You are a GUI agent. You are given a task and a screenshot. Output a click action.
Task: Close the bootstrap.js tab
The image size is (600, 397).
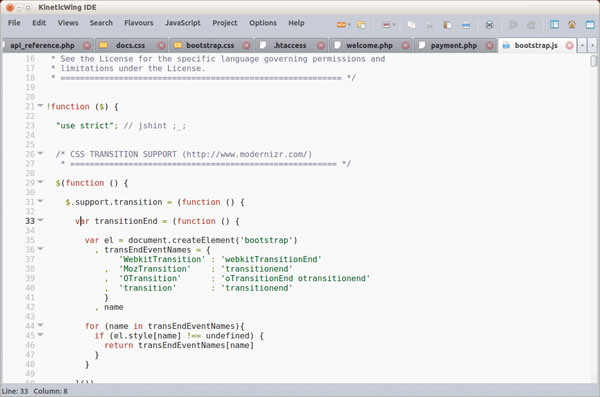click(569, 45)
